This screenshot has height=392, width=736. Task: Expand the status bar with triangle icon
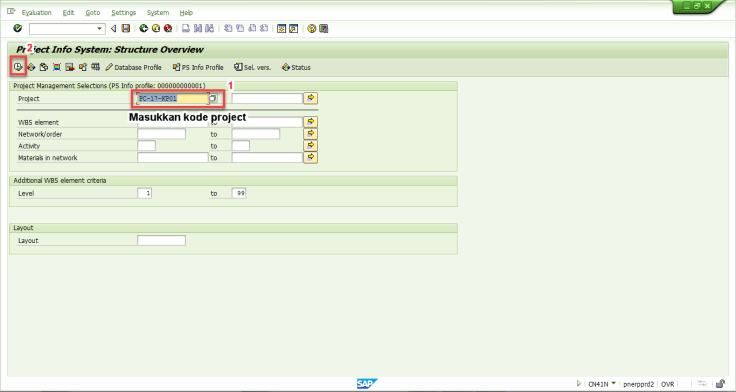[579, 384]
